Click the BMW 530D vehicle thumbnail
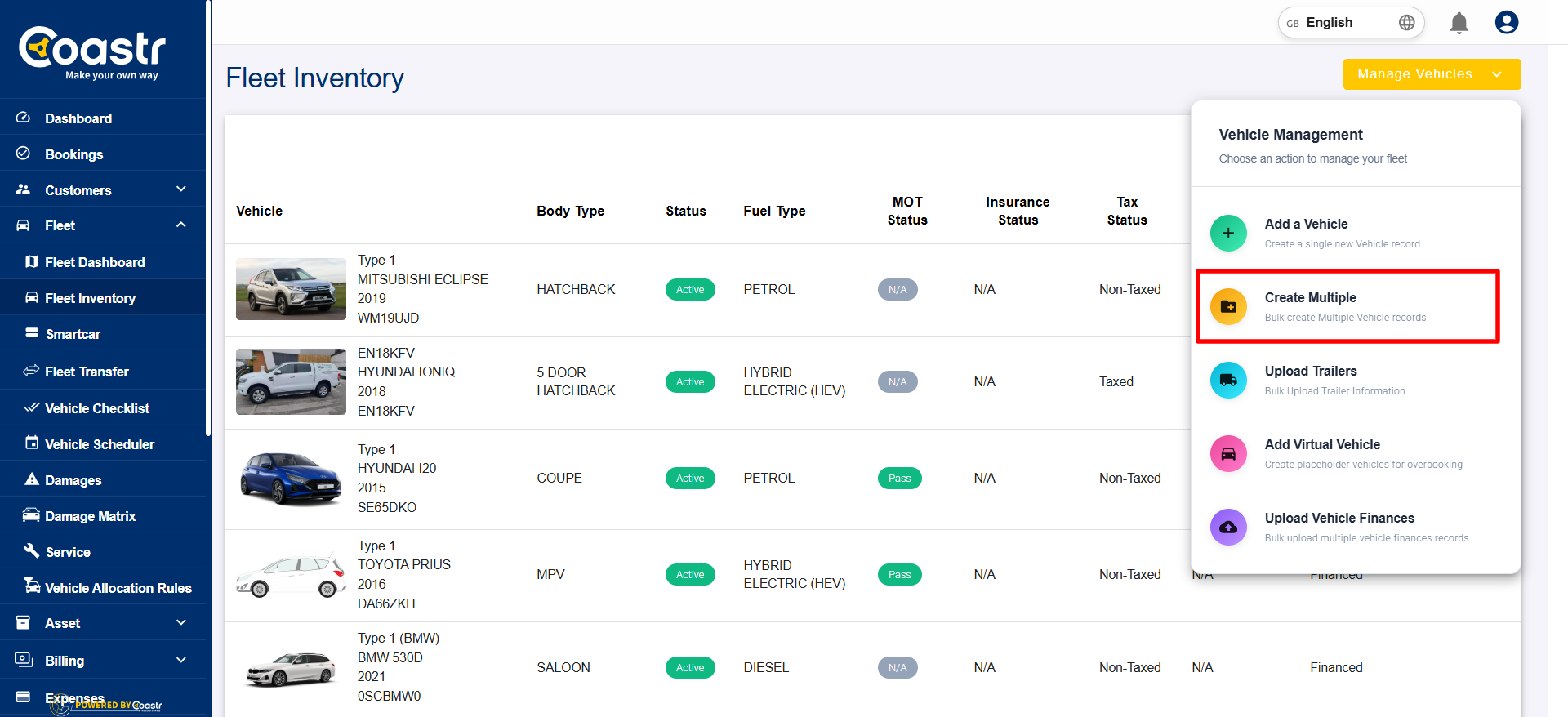Screen dimensions: 1568x717 291,668
